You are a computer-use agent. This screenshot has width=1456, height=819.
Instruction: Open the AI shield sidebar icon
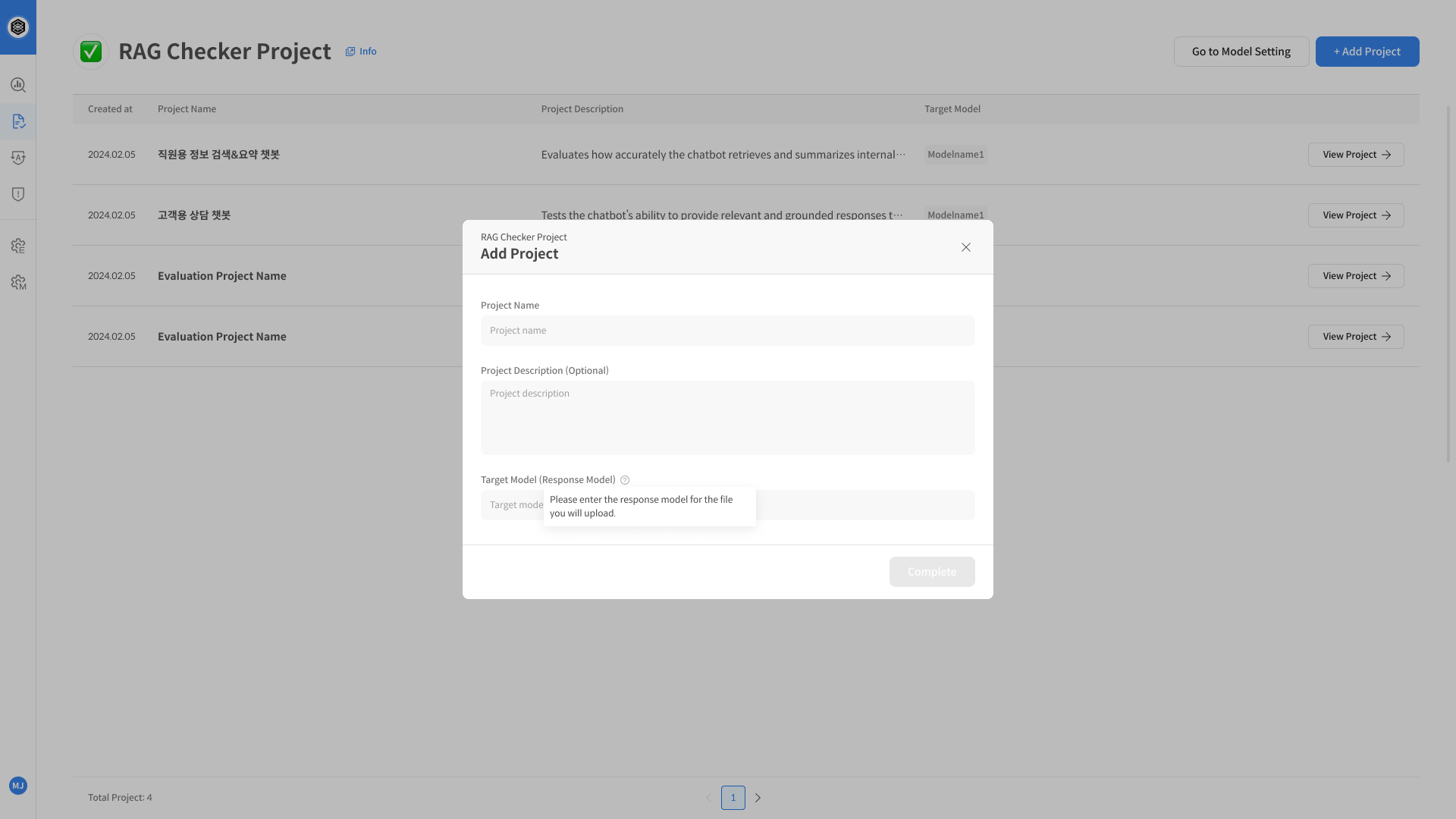point(18,158)
